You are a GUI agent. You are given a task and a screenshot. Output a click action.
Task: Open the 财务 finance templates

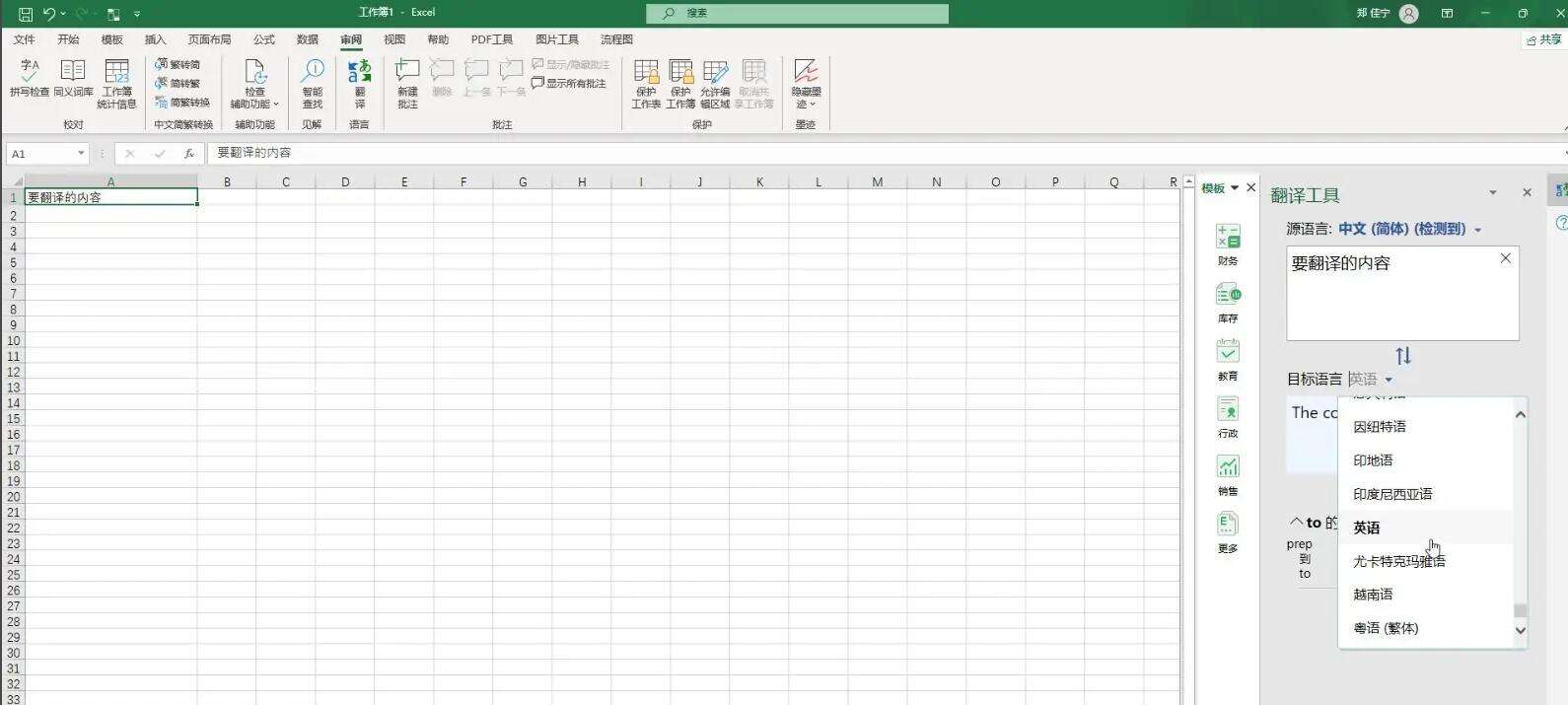coord(1228,245)
